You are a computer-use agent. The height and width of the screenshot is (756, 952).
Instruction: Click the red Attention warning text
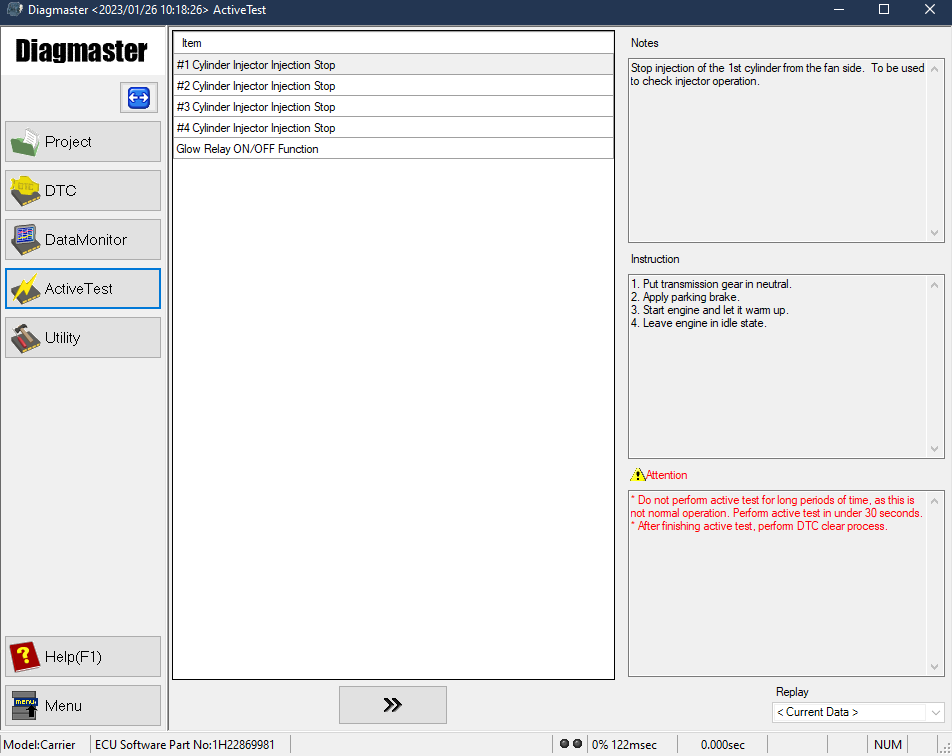[777, 513]
